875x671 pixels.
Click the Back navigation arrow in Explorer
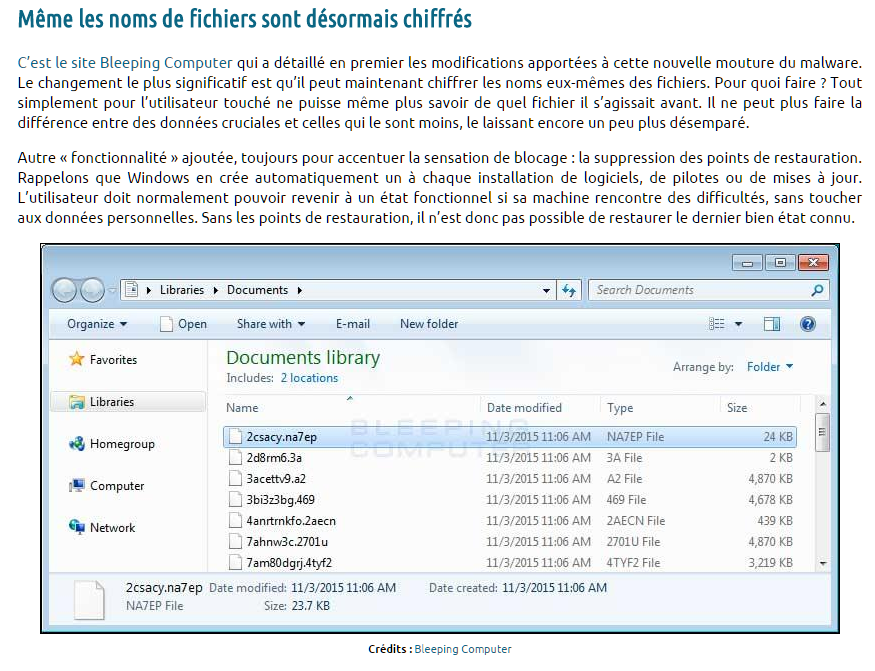point(64,290)
